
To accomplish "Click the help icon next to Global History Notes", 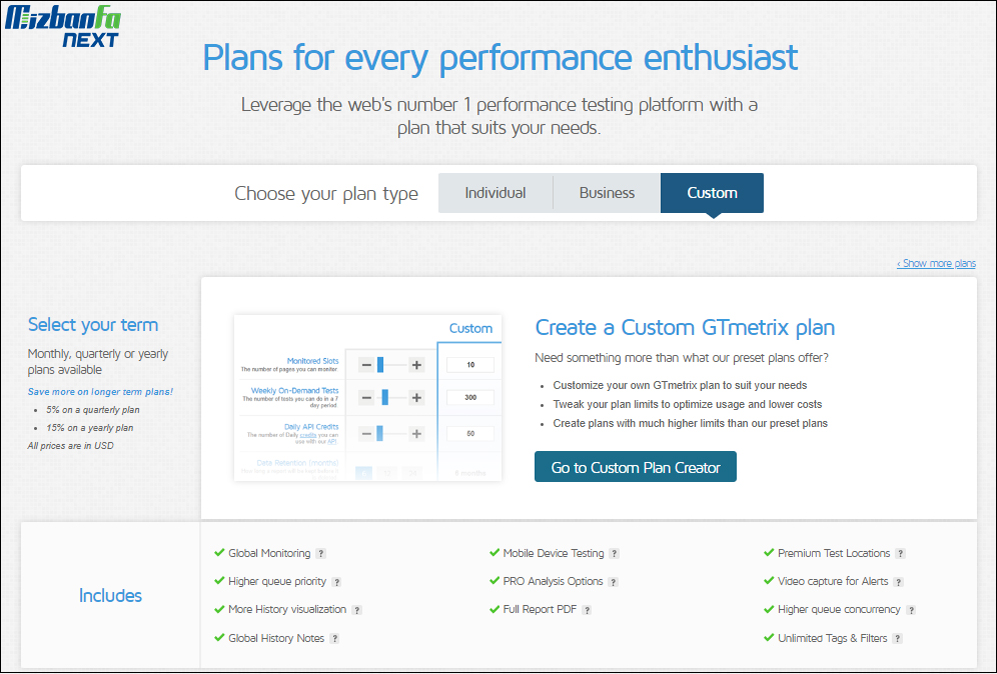I will (x=334, y=638).
